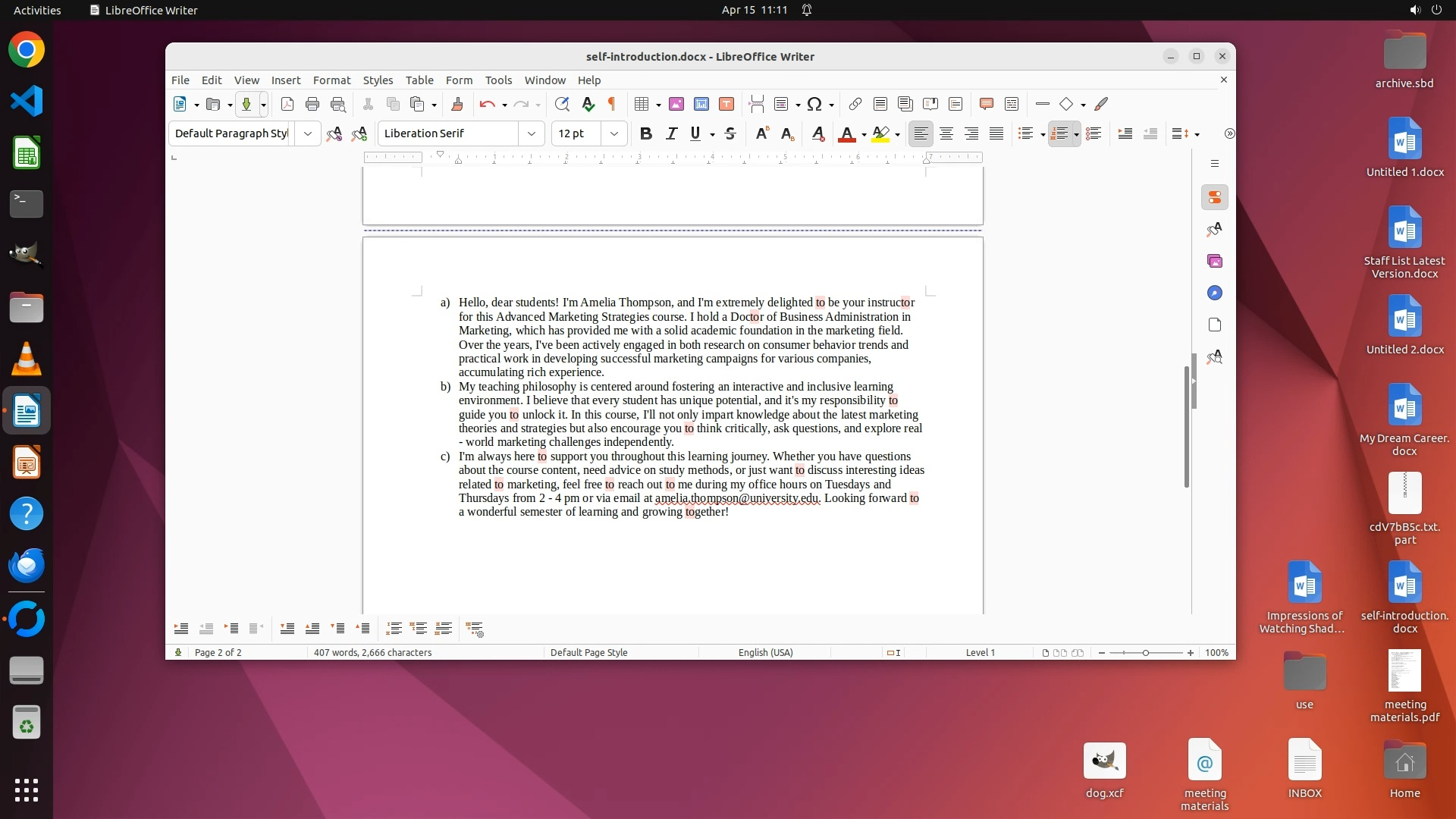Image resolution: width=1456 pixels, height=819 pixels.
Task: Open the Tools menu
Action: click(498, 80)
